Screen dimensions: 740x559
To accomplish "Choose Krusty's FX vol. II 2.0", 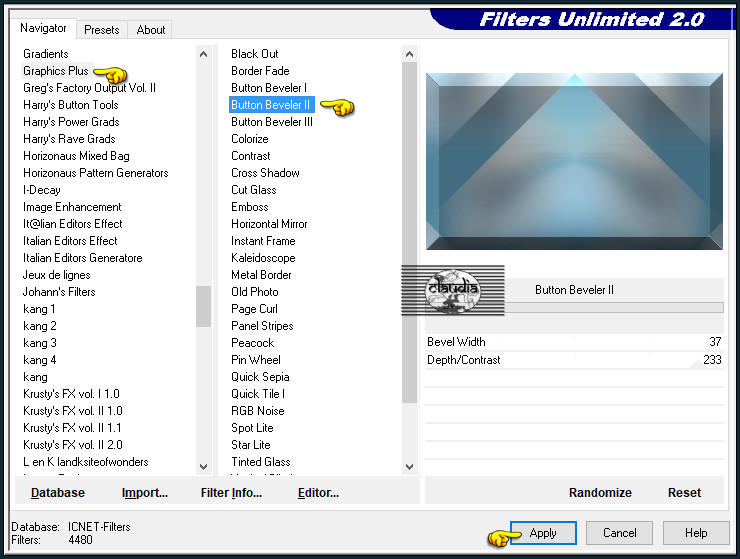I will 73,445.
